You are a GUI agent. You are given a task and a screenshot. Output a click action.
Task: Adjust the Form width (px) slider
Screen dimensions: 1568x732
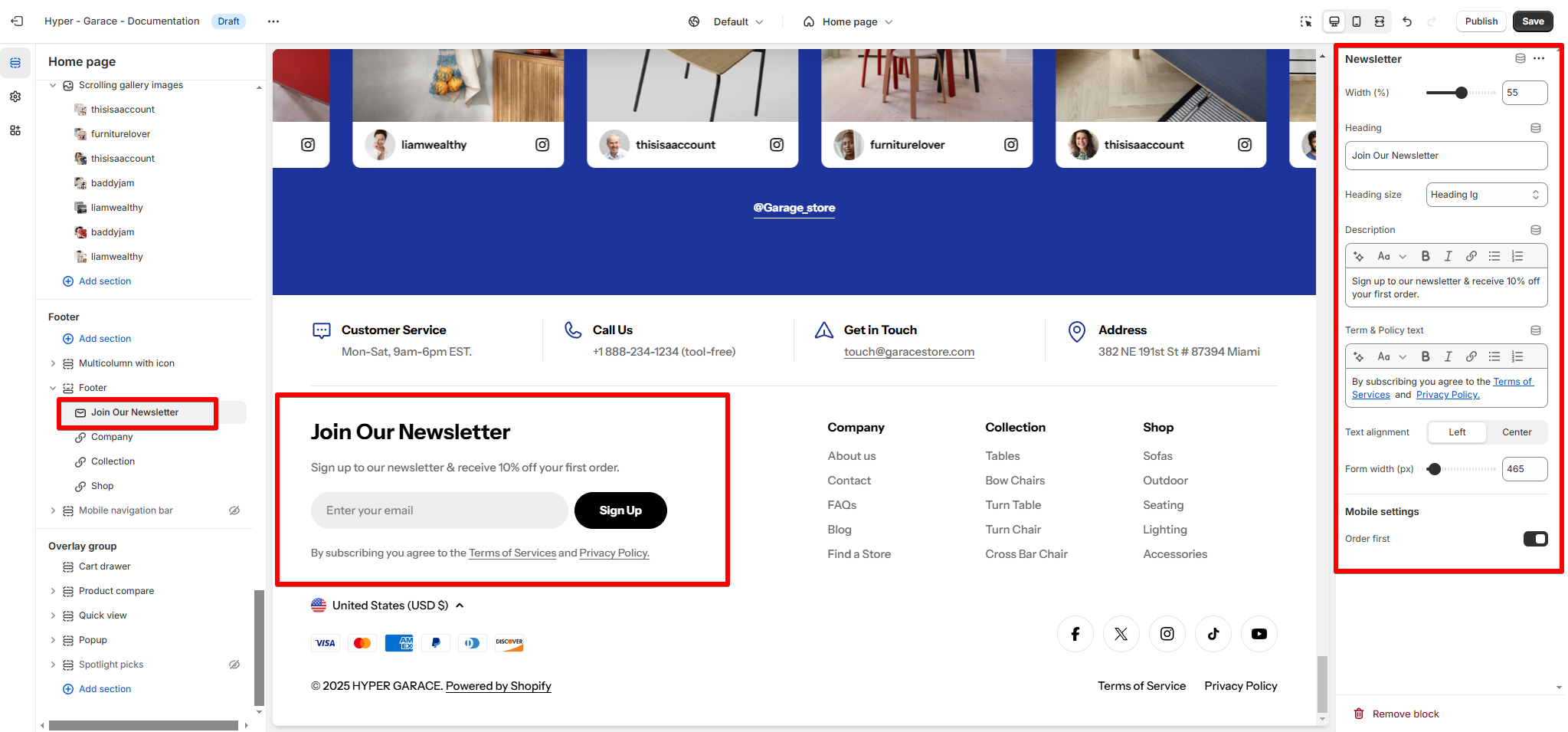1460,469
